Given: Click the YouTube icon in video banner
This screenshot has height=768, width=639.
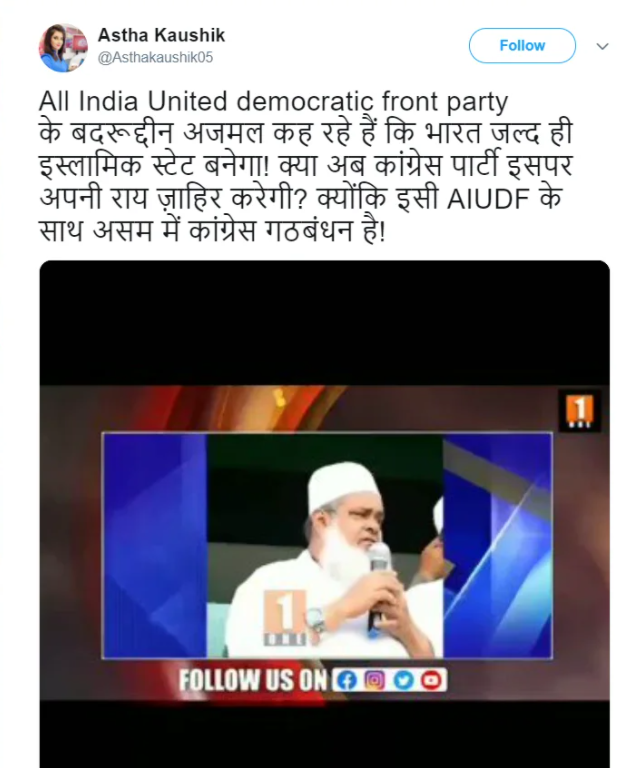Looking at the screenshot, I should pyautogui.click(x=431, y=680).
